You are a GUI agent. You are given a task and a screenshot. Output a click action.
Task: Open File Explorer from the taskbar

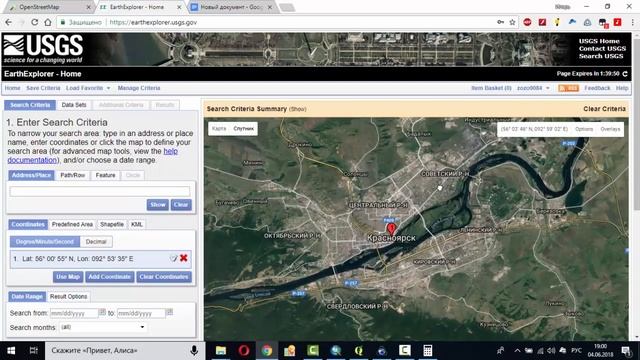click(x=221, y=351)
